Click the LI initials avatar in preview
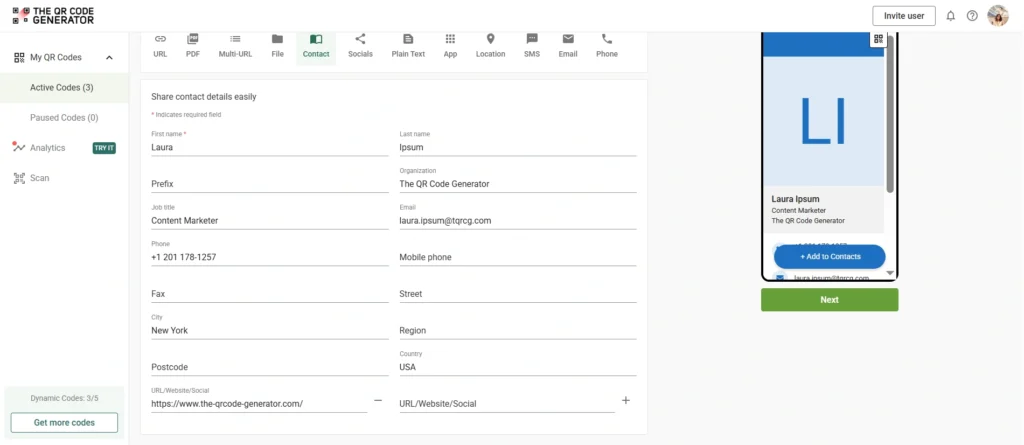1024x445 pixels. point(823,122)
